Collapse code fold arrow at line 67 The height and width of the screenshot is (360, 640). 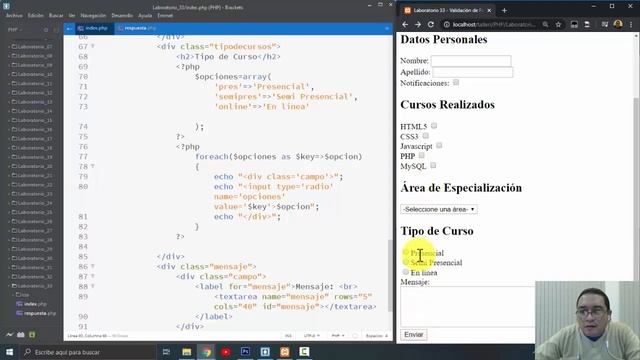pyautogui.click(x=93, y=46)
